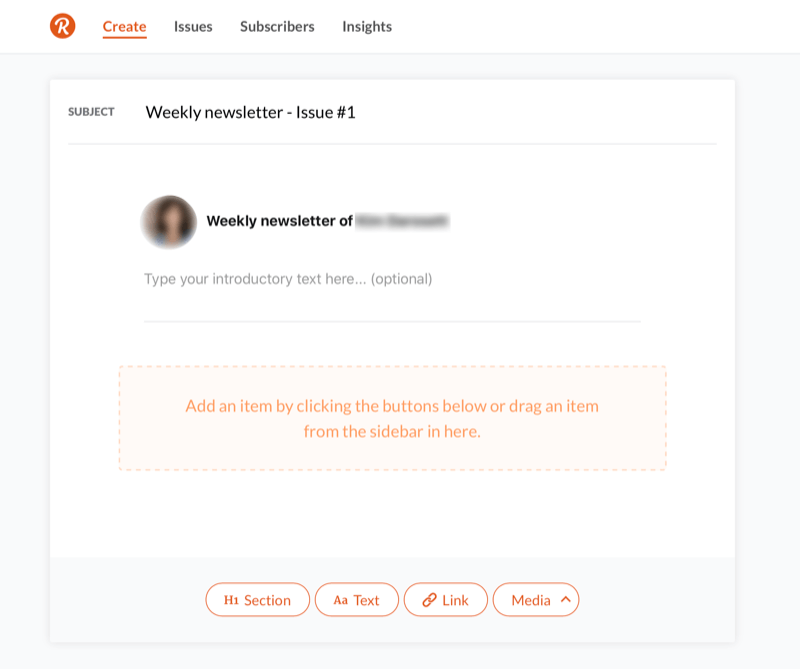Click the profile avatar photo

169,221
